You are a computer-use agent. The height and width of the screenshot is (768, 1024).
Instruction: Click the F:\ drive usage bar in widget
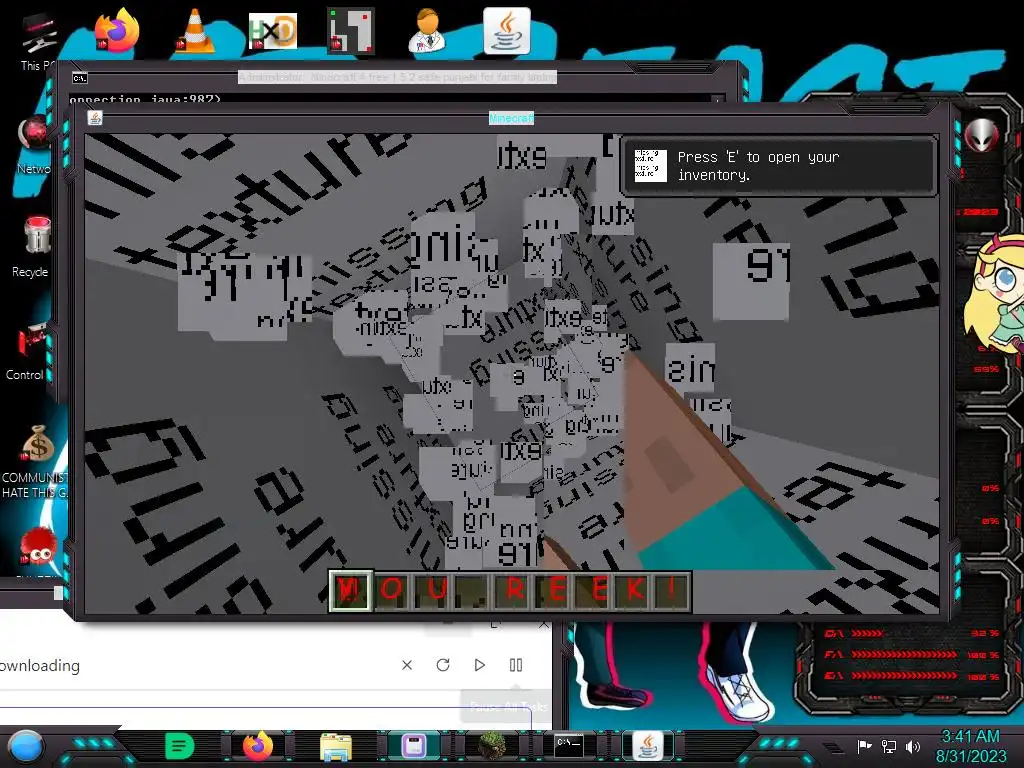(x=912, y=654)
